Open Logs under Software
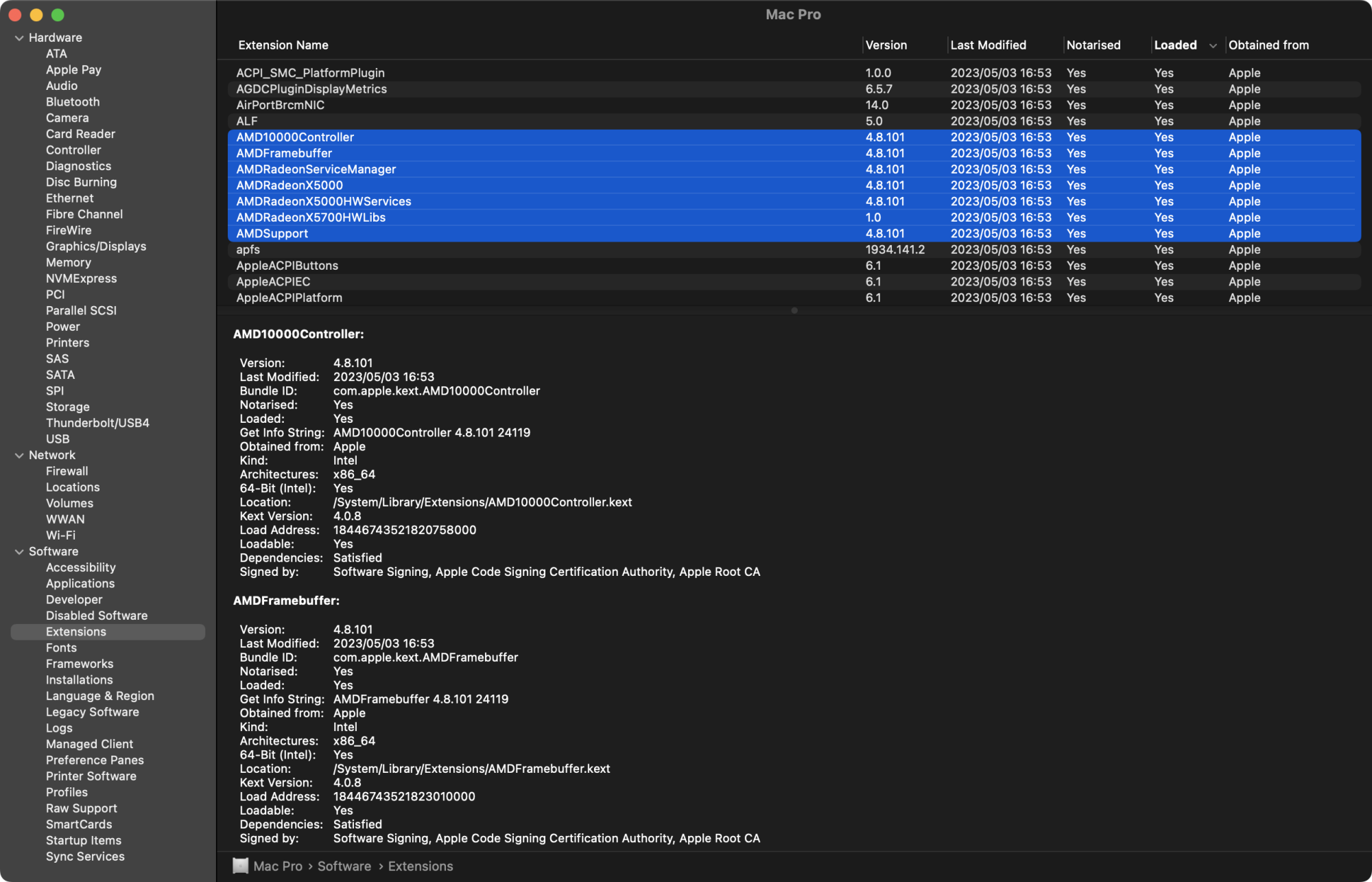Screen dimensions: 1372x882 click(x=59, y=728)
